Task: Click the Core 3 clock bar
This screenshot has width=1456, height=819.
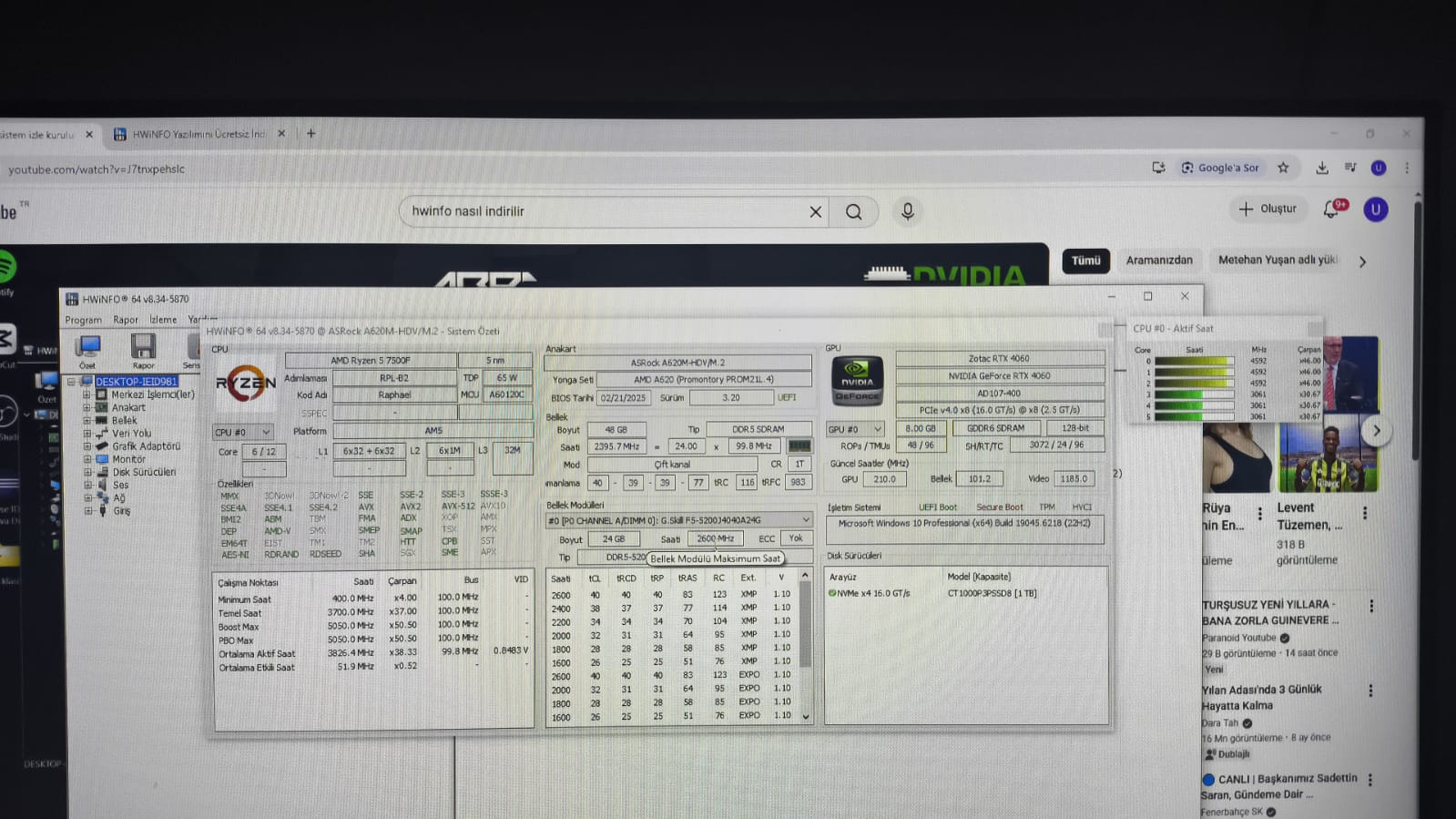Action: 1194,394
